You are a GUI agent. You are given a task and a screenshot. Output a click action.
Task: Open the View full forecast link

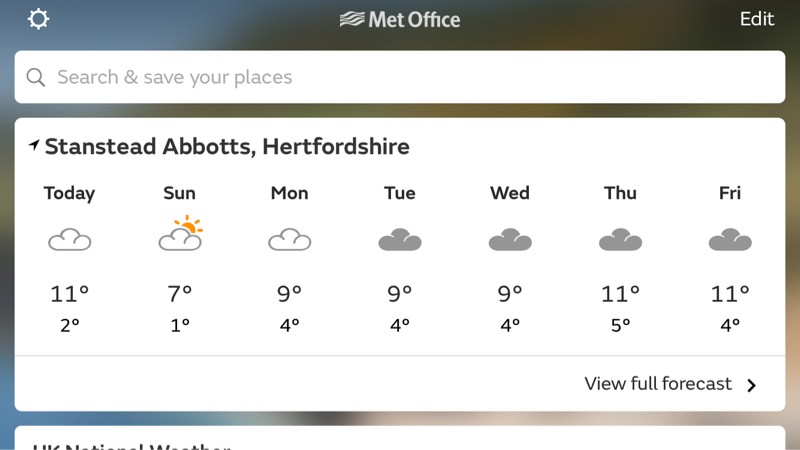tap(658, 384)
